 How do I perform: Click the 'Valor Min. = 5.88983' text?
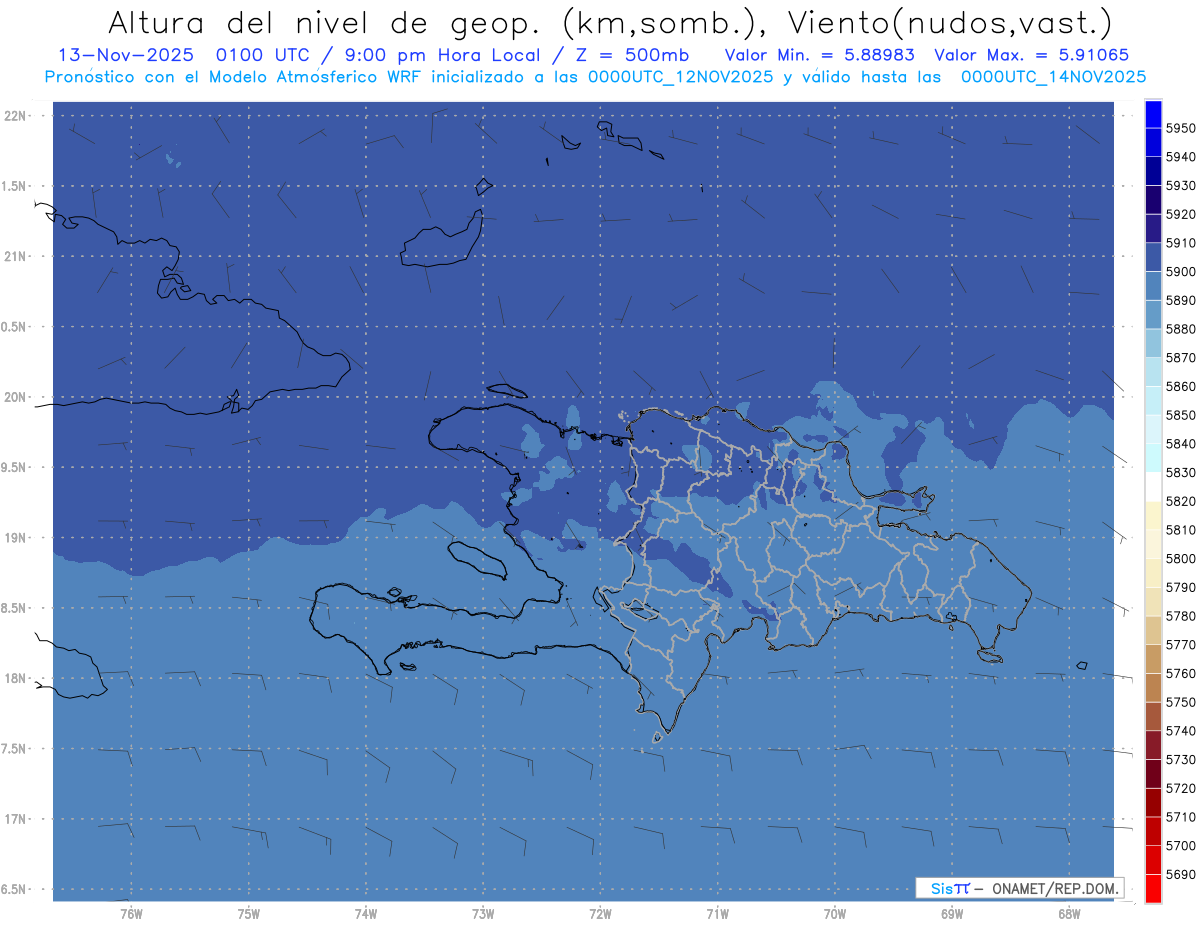pos(820,56)
